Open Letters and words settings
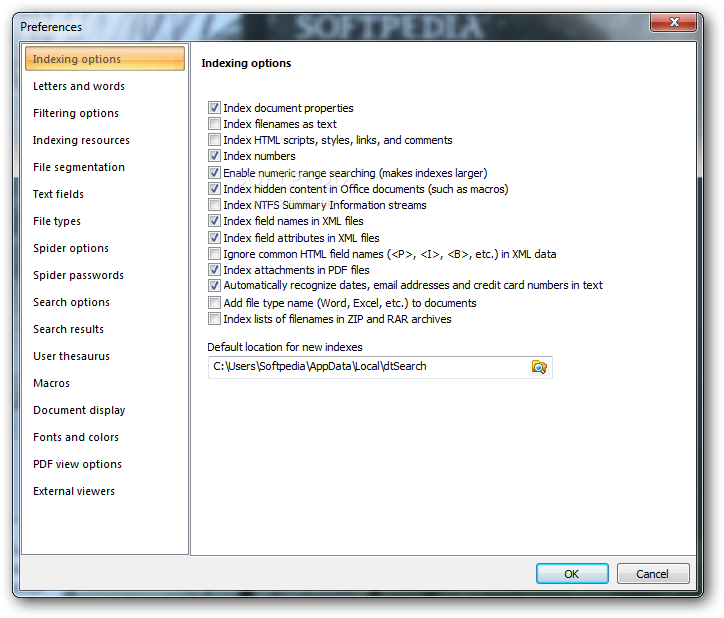The image size is (724, 618). click(105, 86)
